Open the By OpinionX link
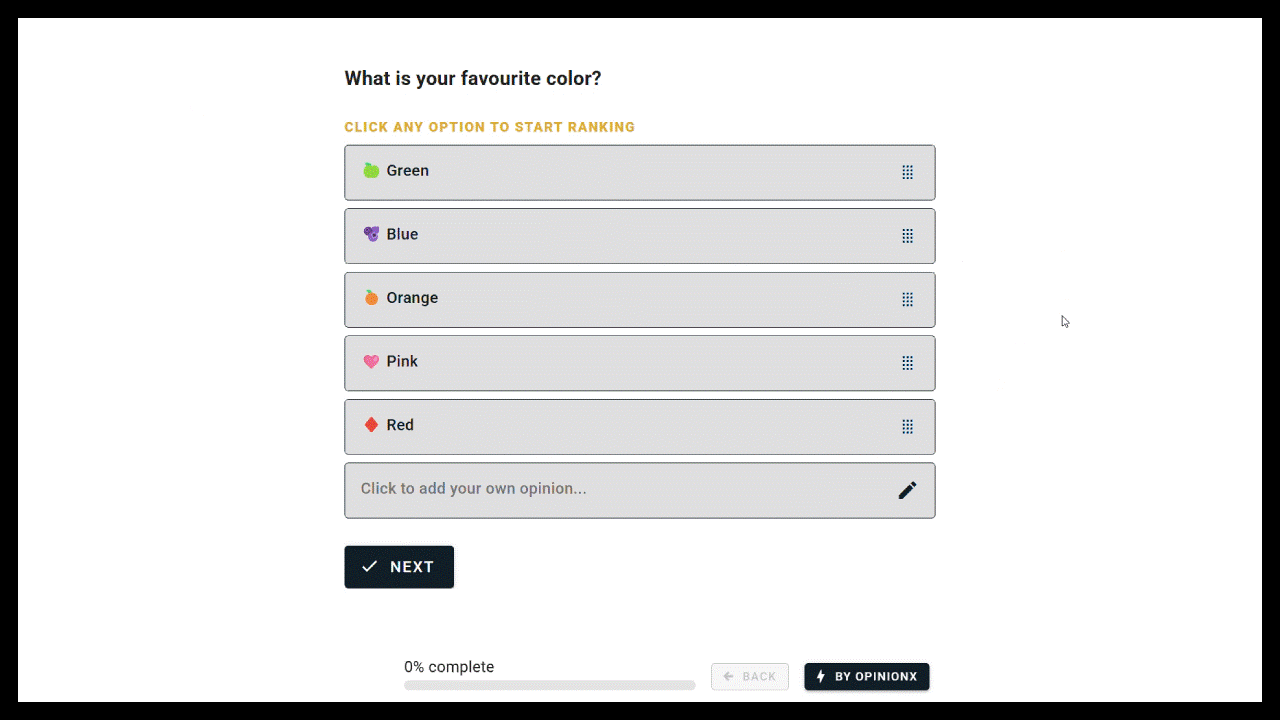1280x720 pixels. pyautogui.click(x=866, y=677)
